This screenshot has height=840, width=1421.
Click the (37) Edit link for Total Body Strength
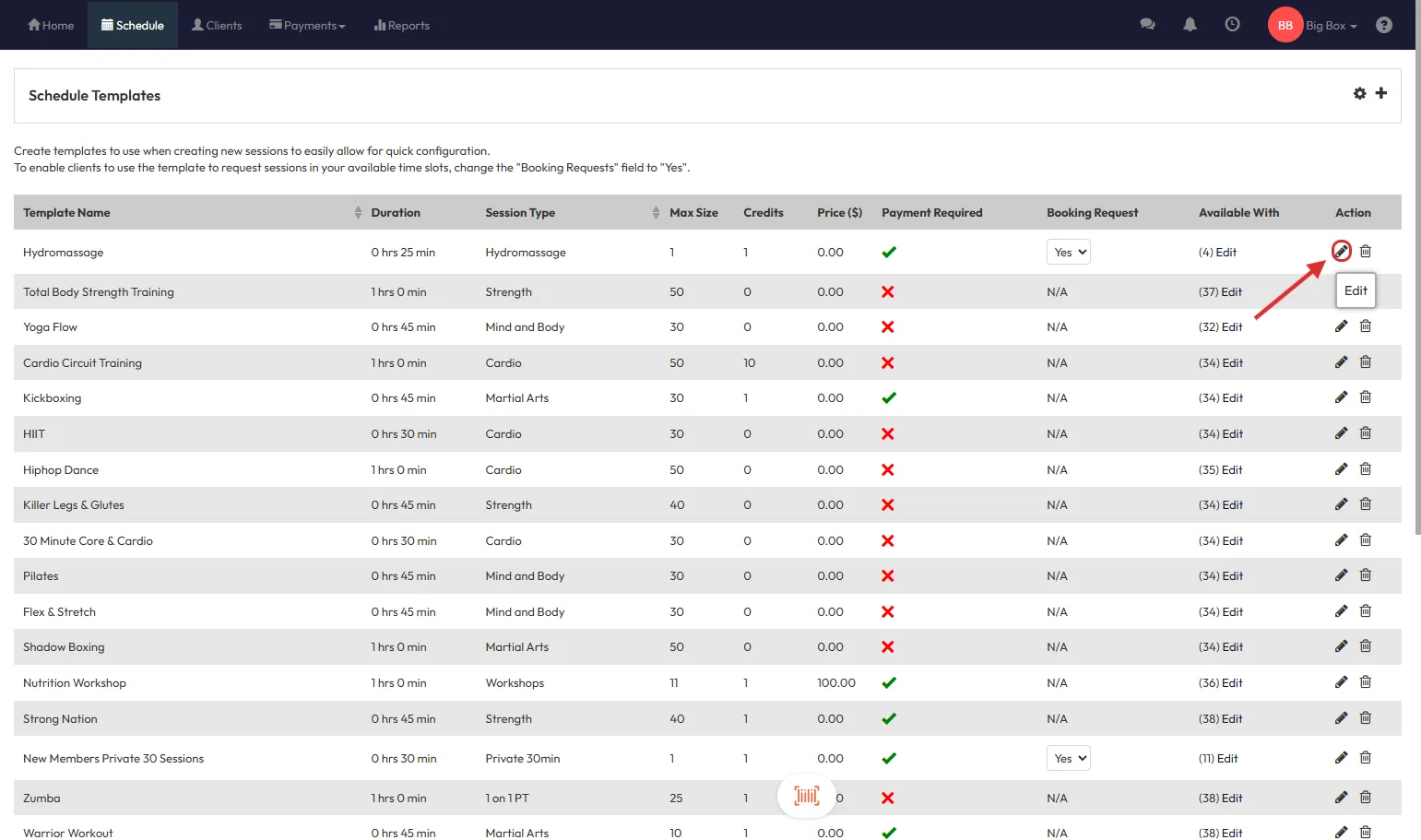[1220, 292]
